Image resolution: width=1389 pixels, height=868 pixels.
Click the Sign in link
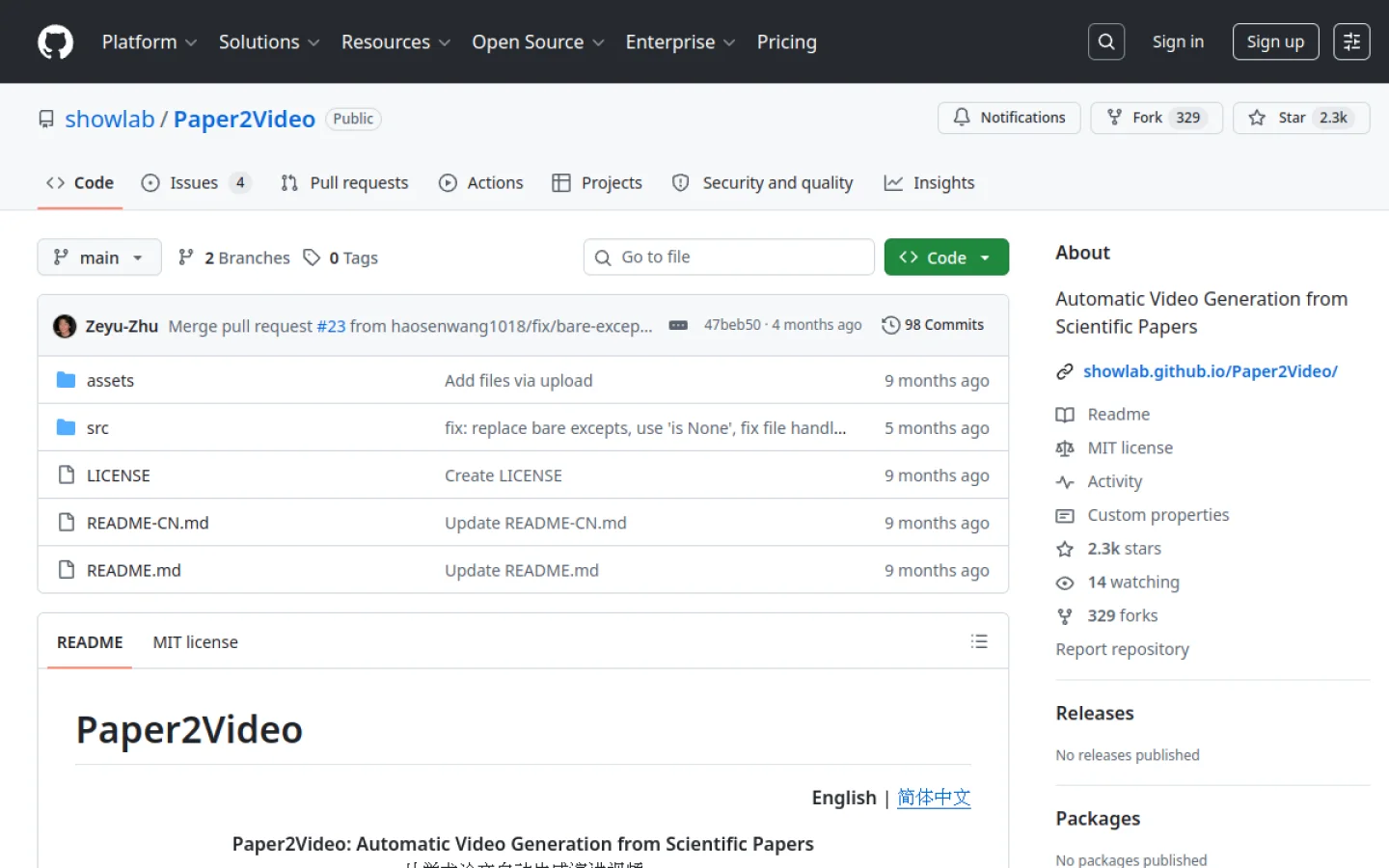pyautogui.click(x=1178, y=41)
